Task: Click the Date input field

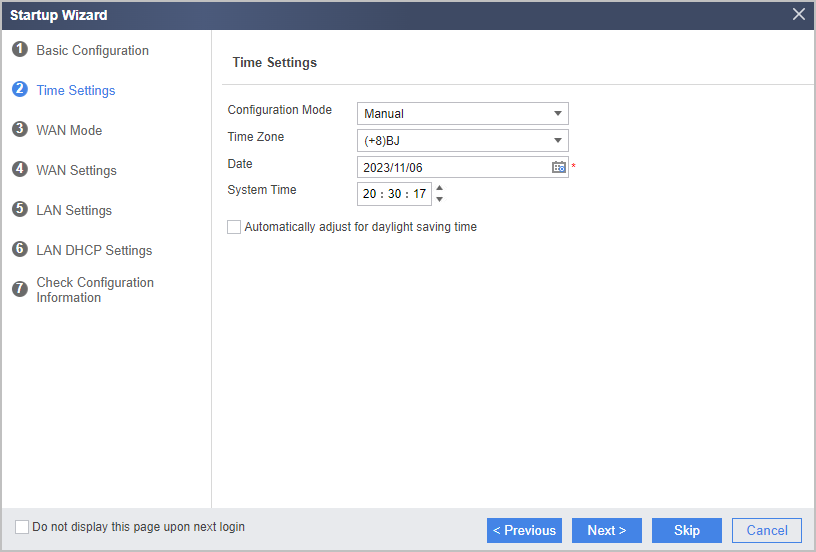Action: click(x=454, y=167)
